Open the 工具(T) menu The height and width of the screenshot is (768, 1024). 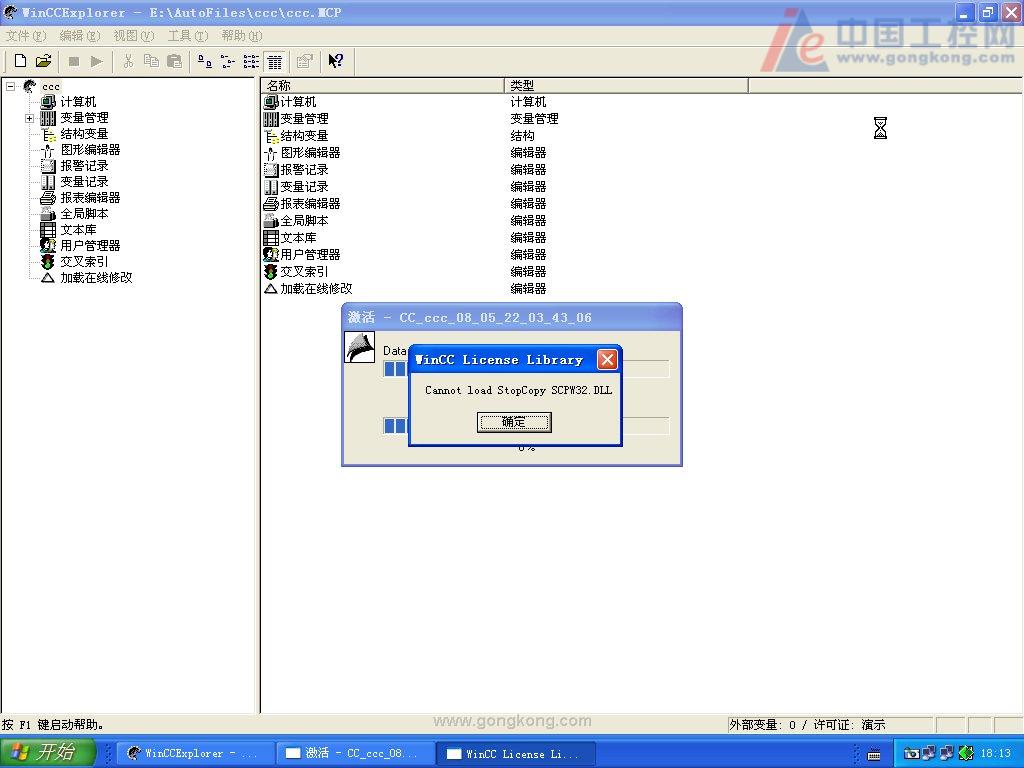(188, 36)
